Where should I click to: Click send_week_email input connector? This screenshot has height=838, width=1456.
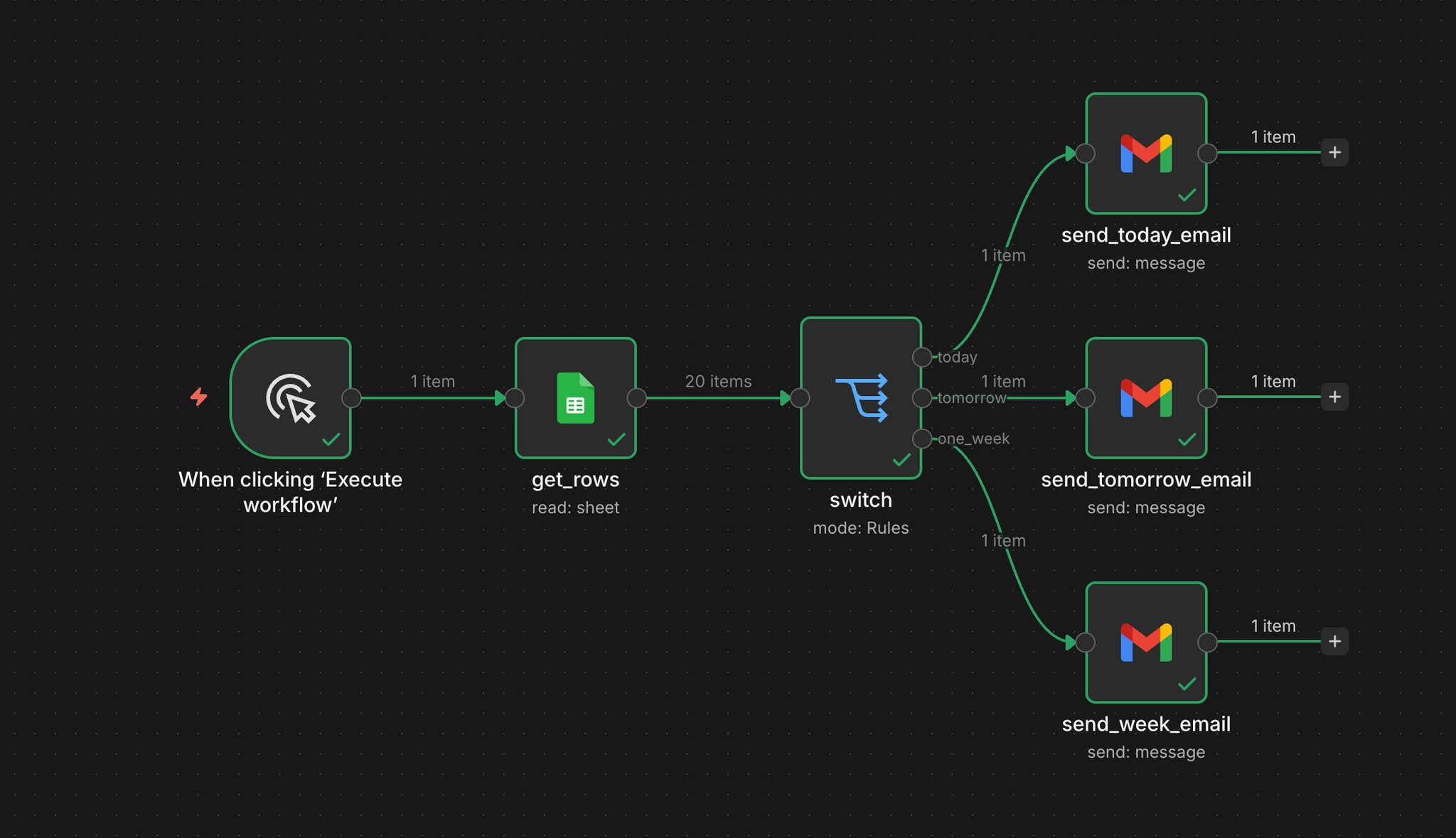point(1086,643)
